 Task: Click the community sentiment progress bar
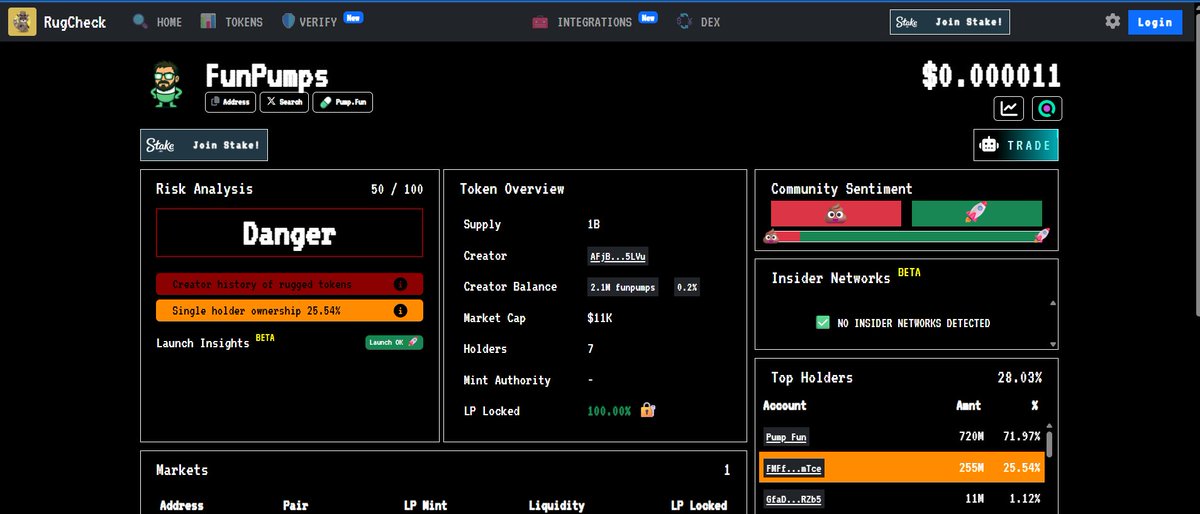pos(906,236)
